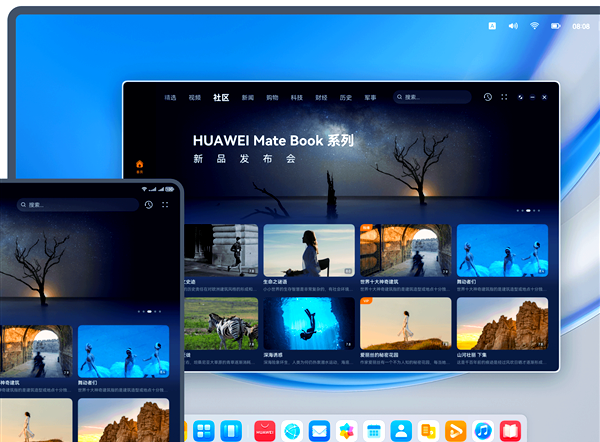Open the four-squares launcher icon in dock
Image resolution: width=600 pixels, height=442 pixels.
(204, 431)
